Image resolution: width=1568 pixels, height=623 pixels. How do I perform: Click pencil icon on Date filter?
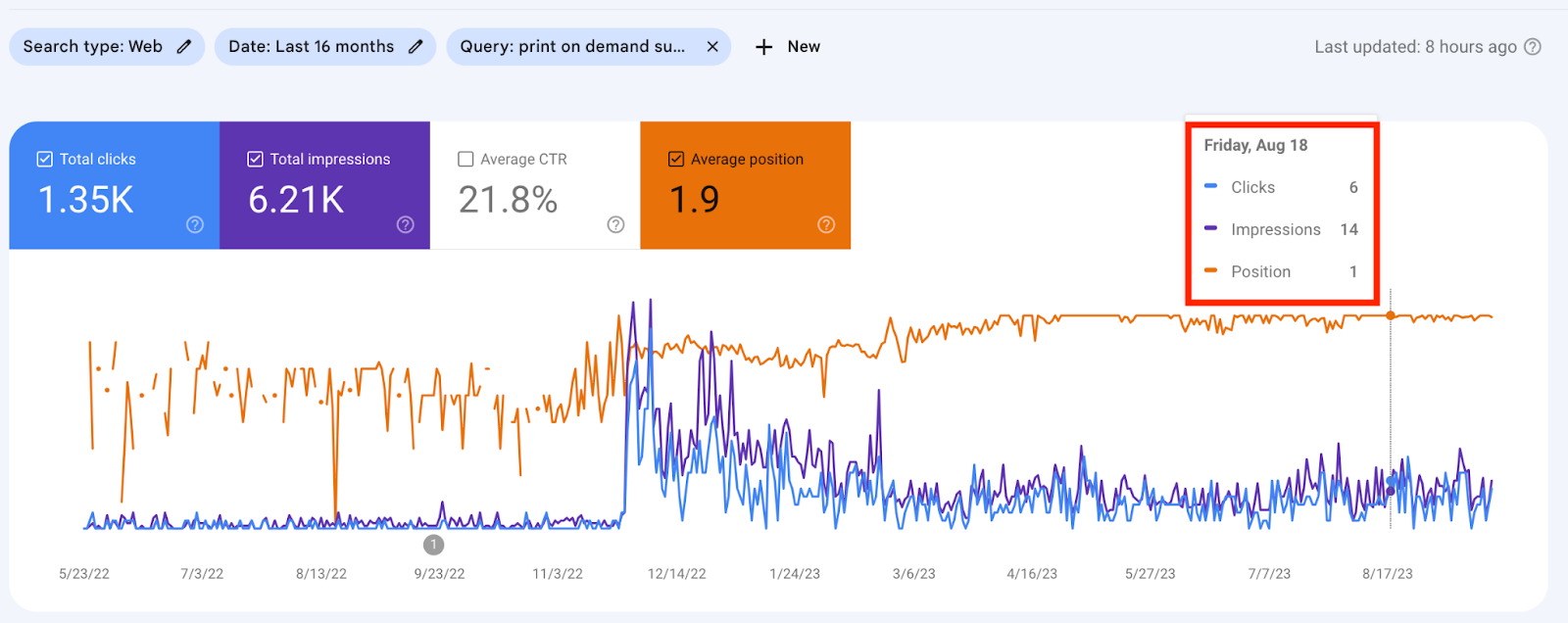416,46
